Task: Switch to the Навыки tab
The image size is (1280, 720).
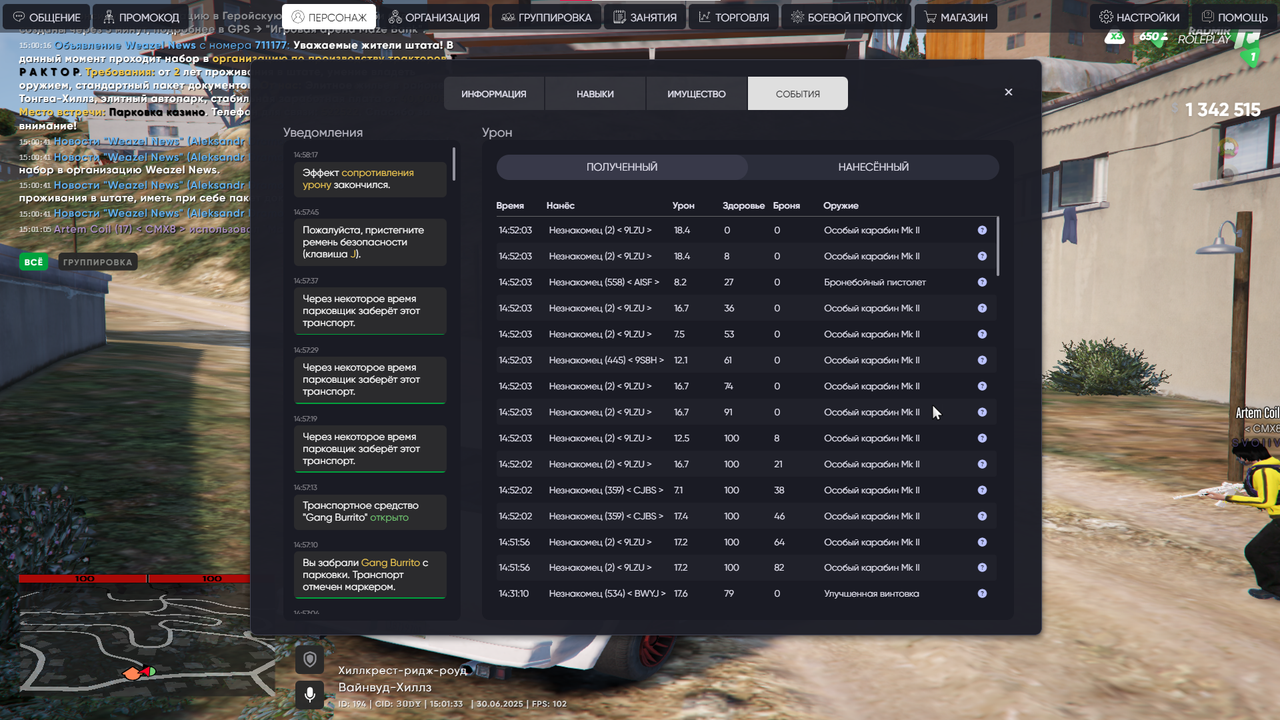Action: click(x=595, y=94)
